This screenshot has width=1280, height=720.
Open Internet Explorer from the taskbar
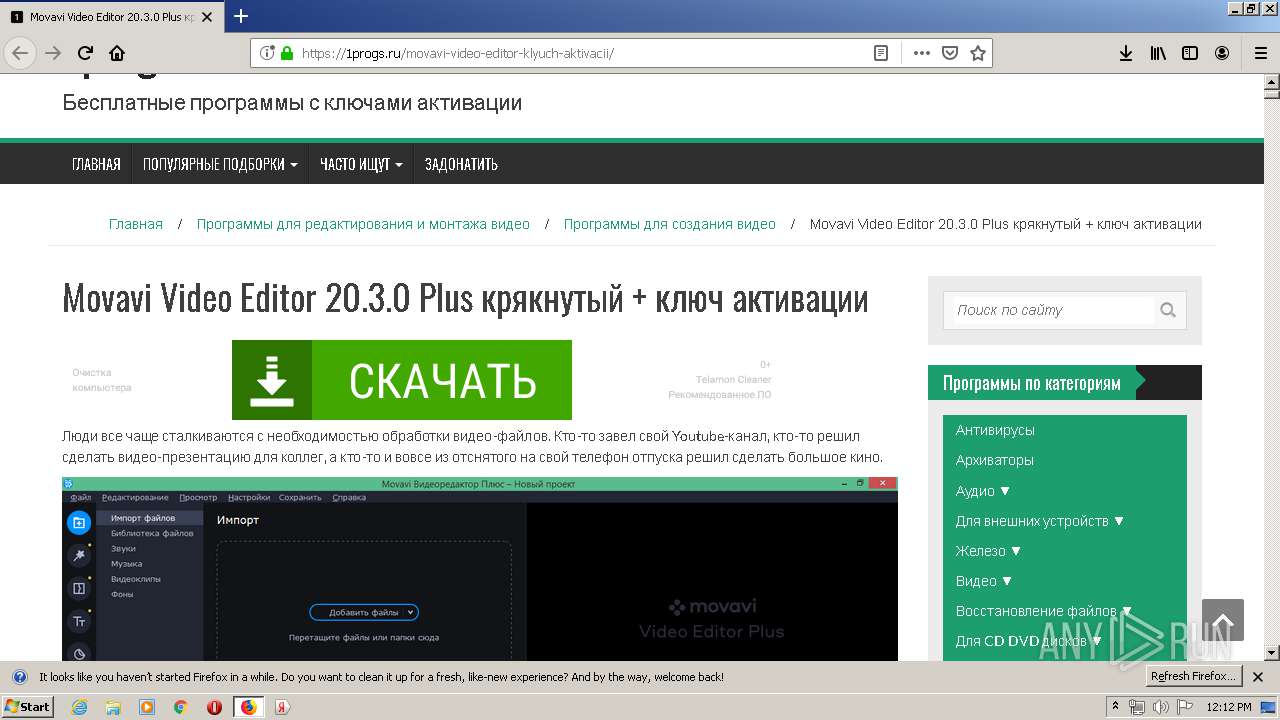click(x=80, y=707)
